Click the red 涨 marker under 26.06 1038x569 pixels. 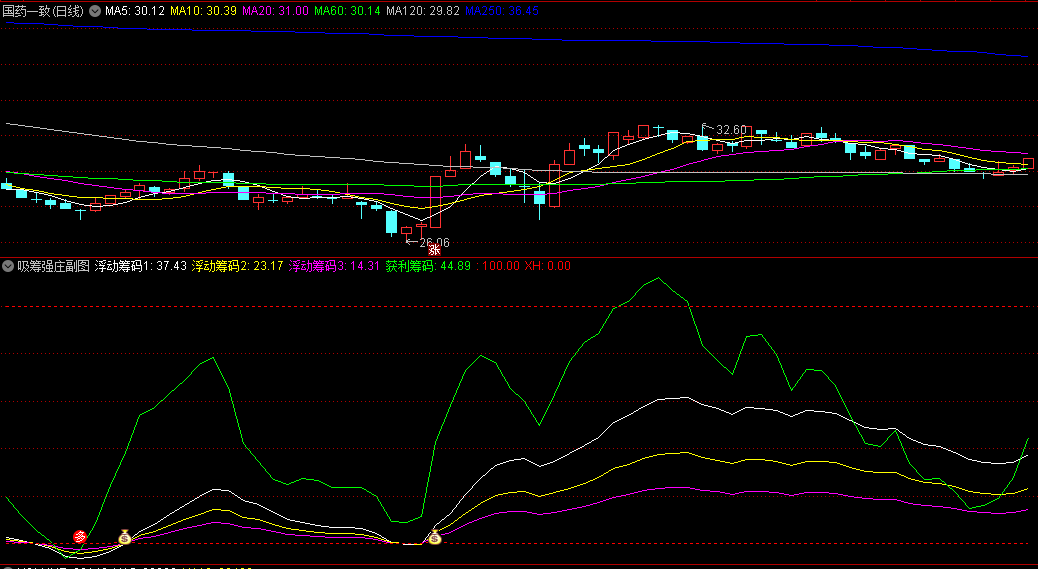coord(434,249)
